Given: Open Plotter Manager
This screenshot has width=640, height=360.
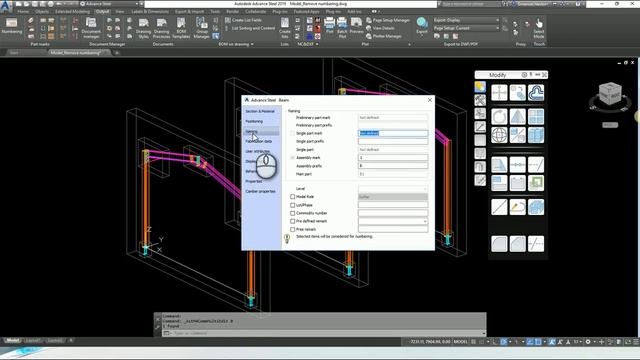Looking at the screenshot, I should click(384, 36).
